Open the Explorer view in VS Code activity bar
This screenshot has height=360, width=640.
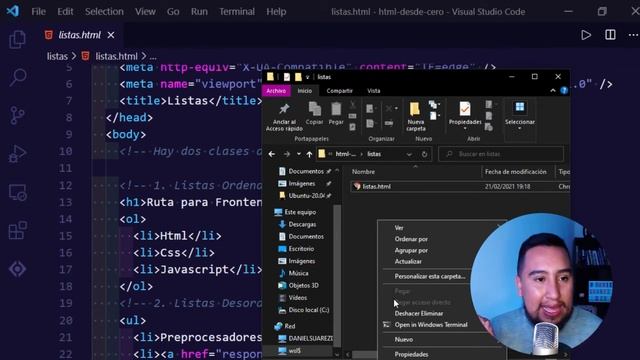click(17, 39)
